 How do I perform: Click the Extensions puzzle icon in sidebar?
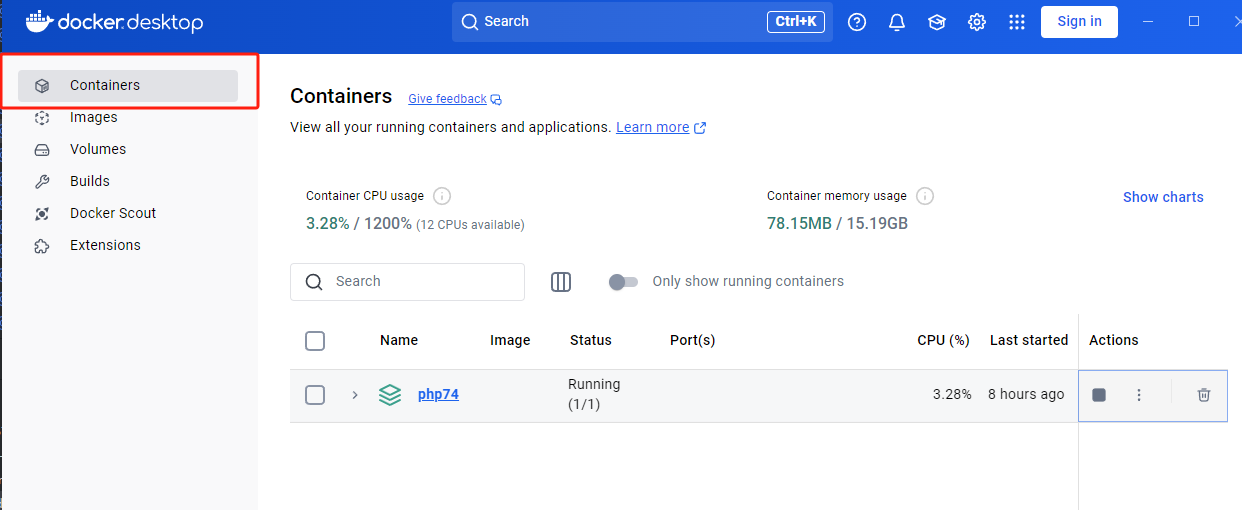pos(42,246)
